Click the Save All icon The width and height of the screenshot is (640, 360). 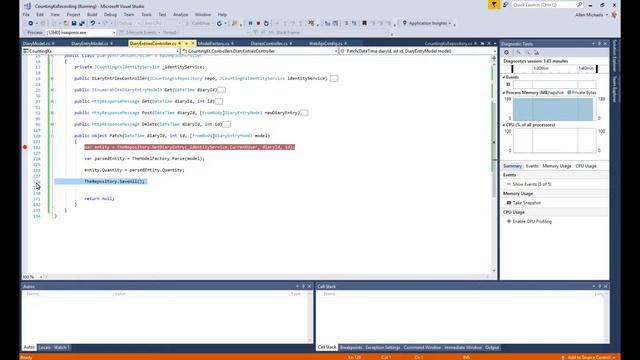[82, 23]
